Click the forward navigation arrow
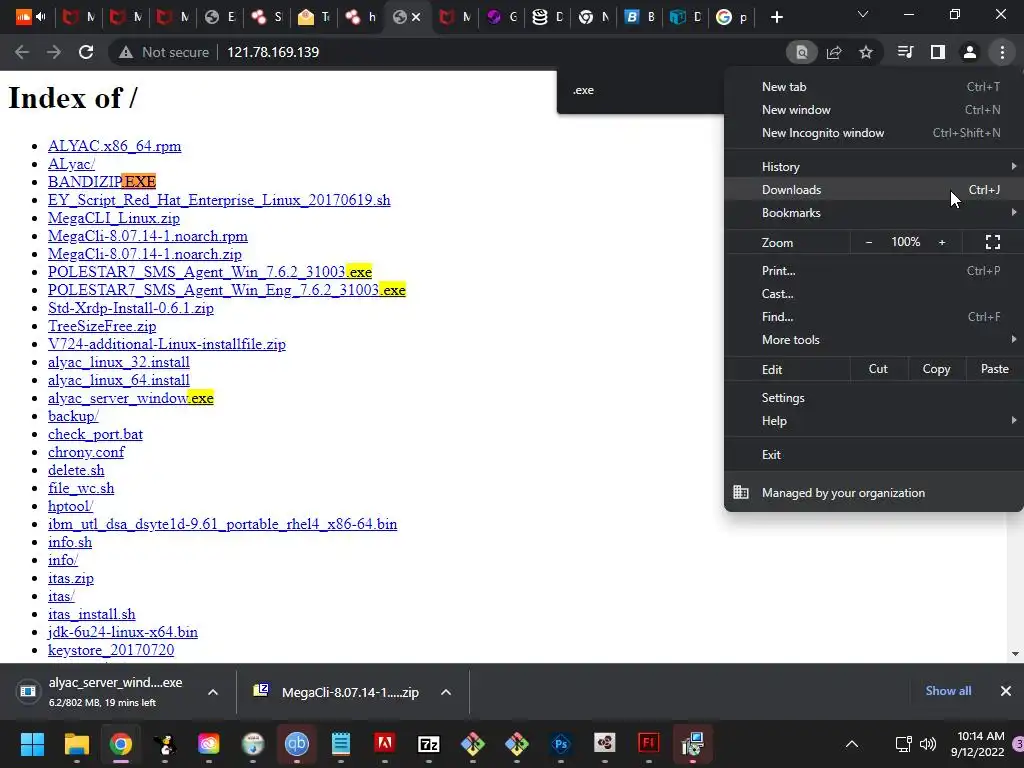 coord(54,52)
